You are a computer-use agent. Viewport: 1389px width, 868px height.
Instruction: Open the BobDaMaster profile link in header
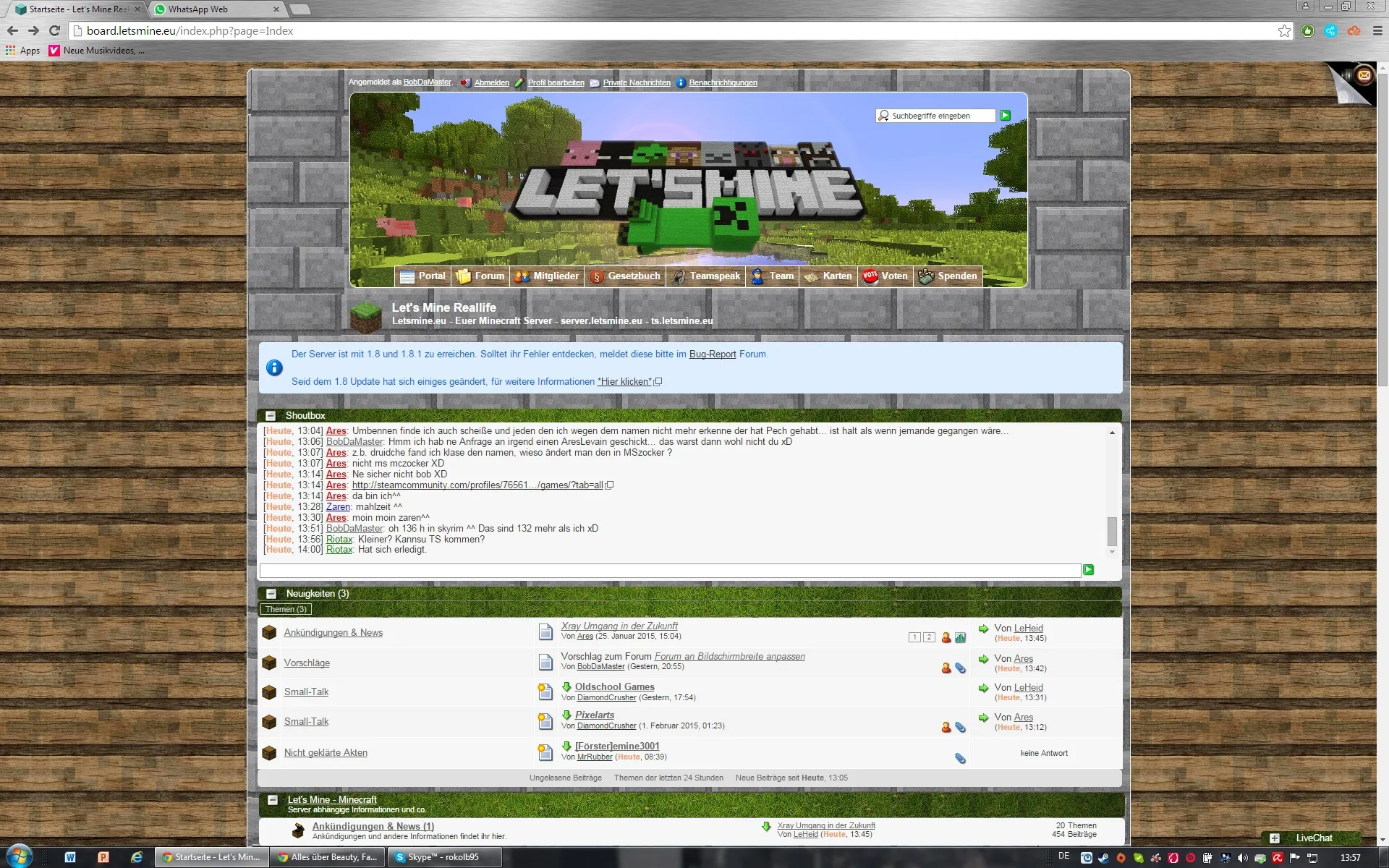coord(427,82)
